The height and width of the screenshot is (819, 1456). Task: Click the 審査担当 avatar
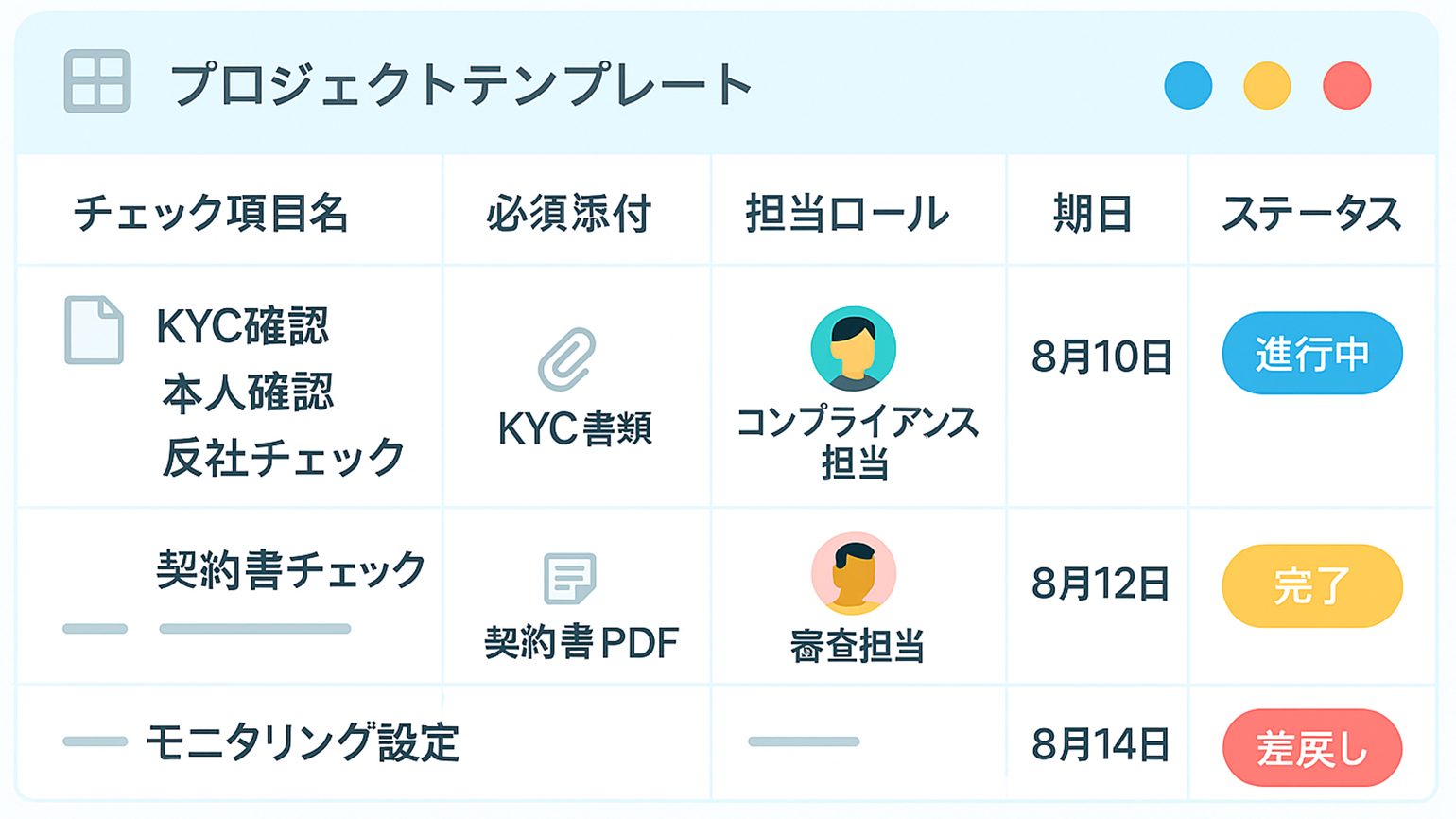pyautogui.click(x=854, y=573)
